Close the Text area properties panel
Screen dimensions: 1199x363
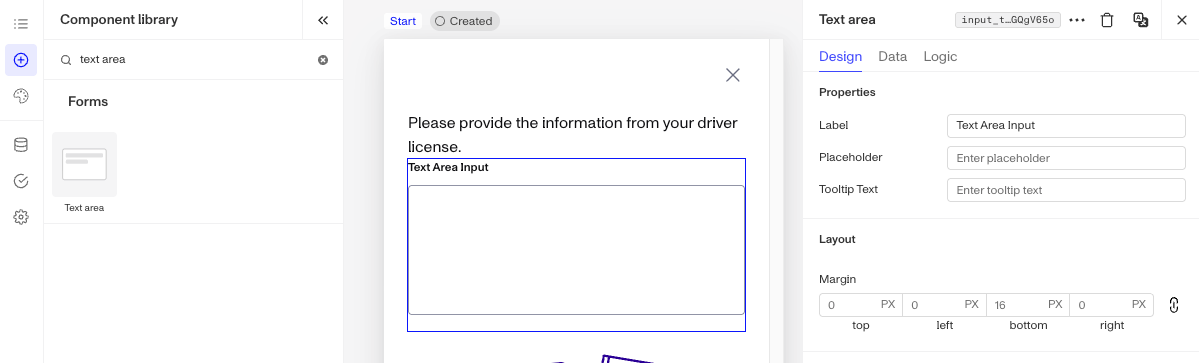click(x=1181, y=21)
